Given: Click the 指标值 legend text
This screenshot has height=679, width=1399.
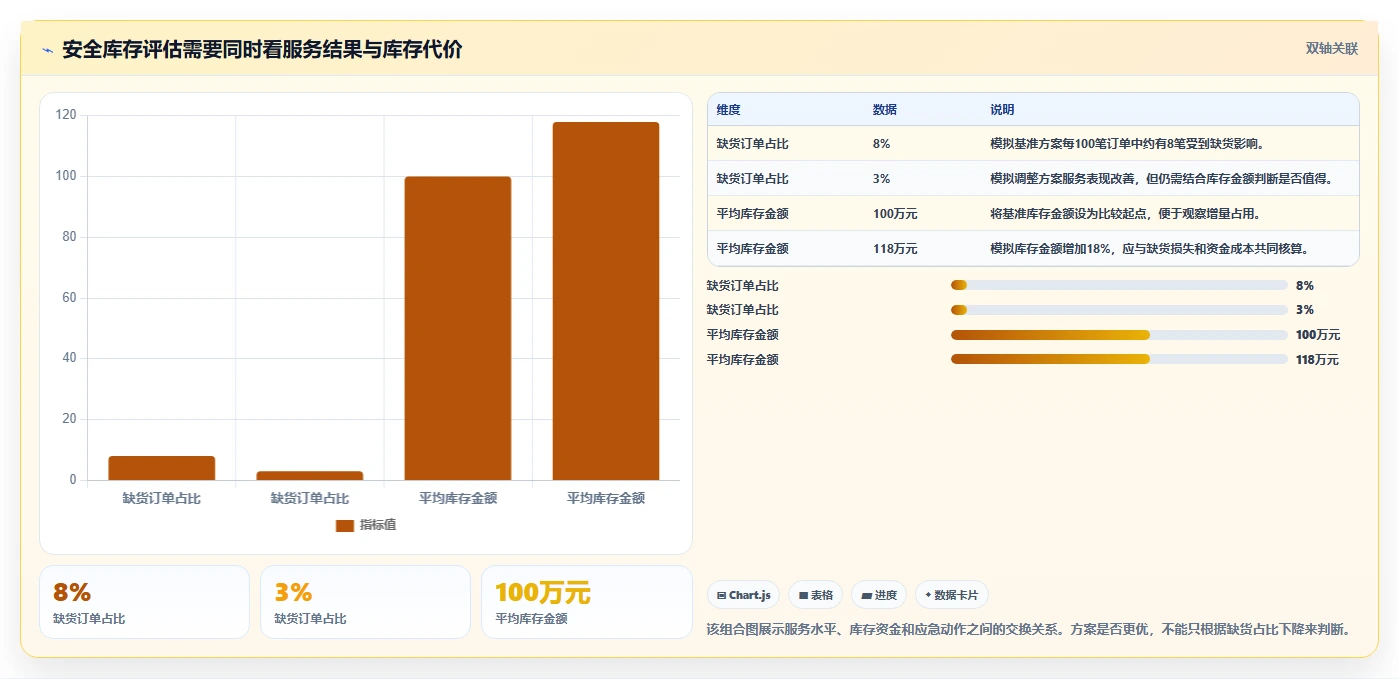Looking at the screenshot, I should click(x=378, y=525).
